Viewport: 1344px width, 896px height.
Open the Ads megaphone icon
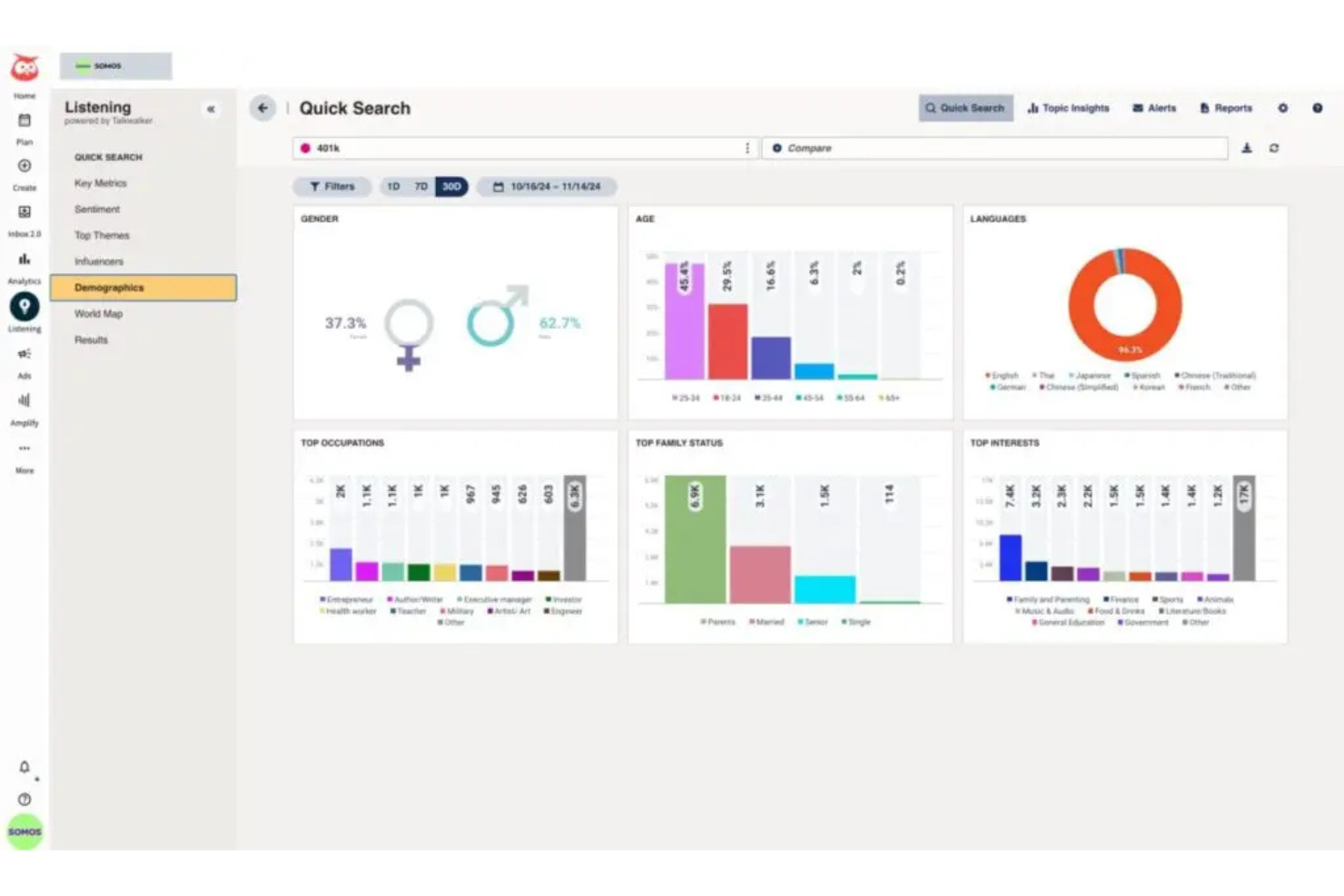coord(25,353)
